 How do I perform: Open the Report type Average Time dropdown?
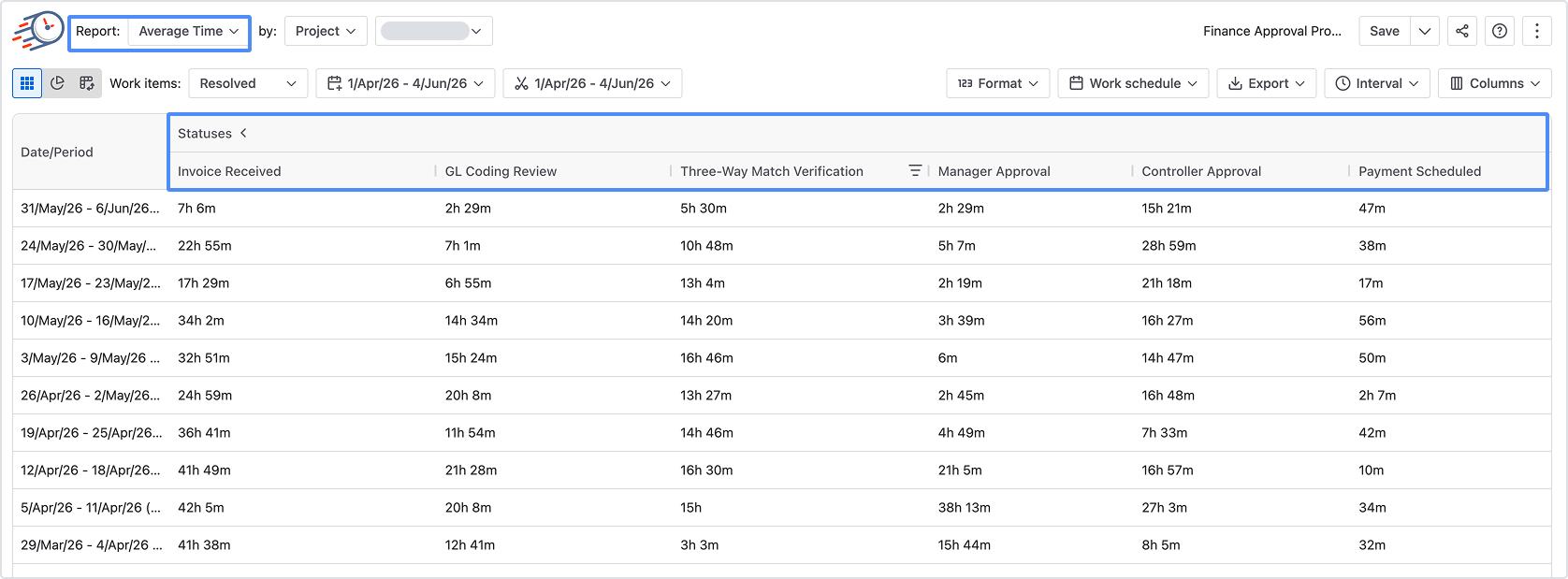(189, 31)
